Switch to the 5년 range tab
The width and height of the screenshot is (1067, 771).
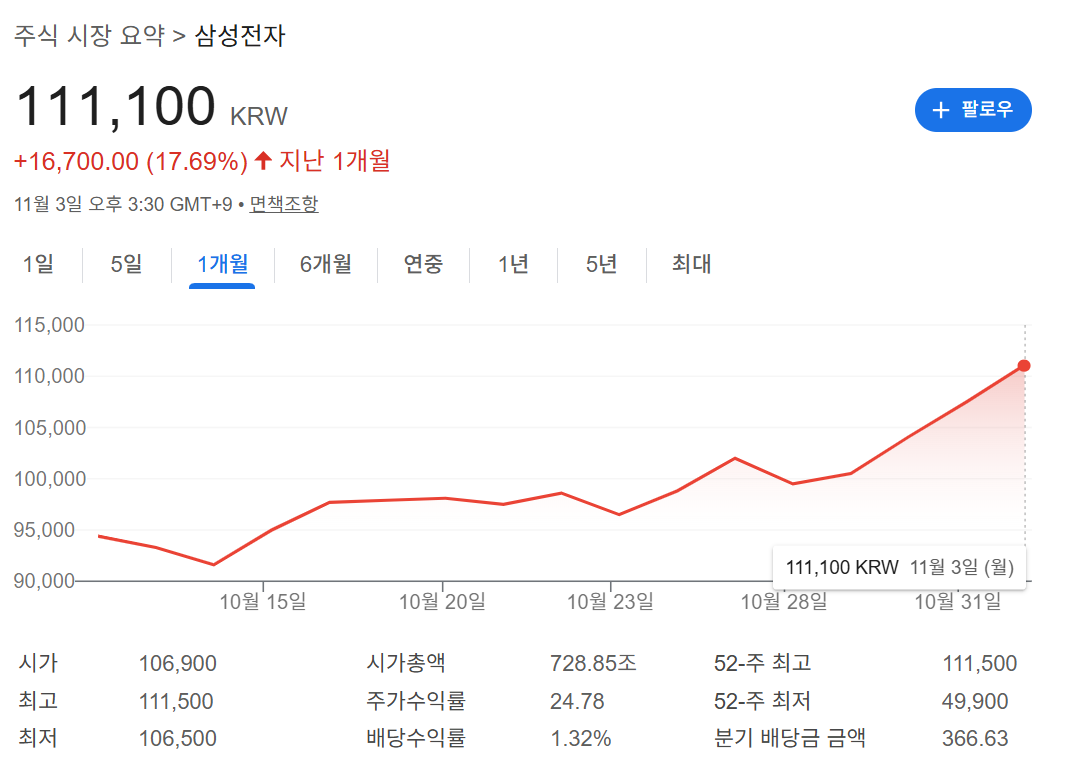pos(602,264)
